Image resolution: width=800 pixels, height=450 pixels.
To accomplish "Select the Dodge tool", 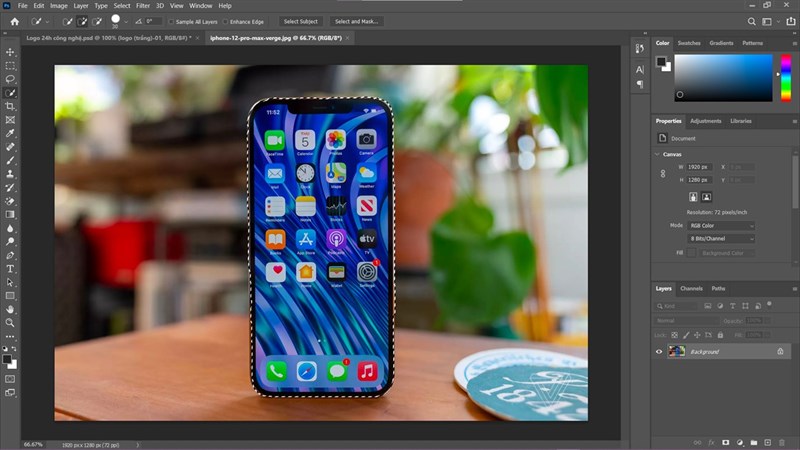I will 10,241.
